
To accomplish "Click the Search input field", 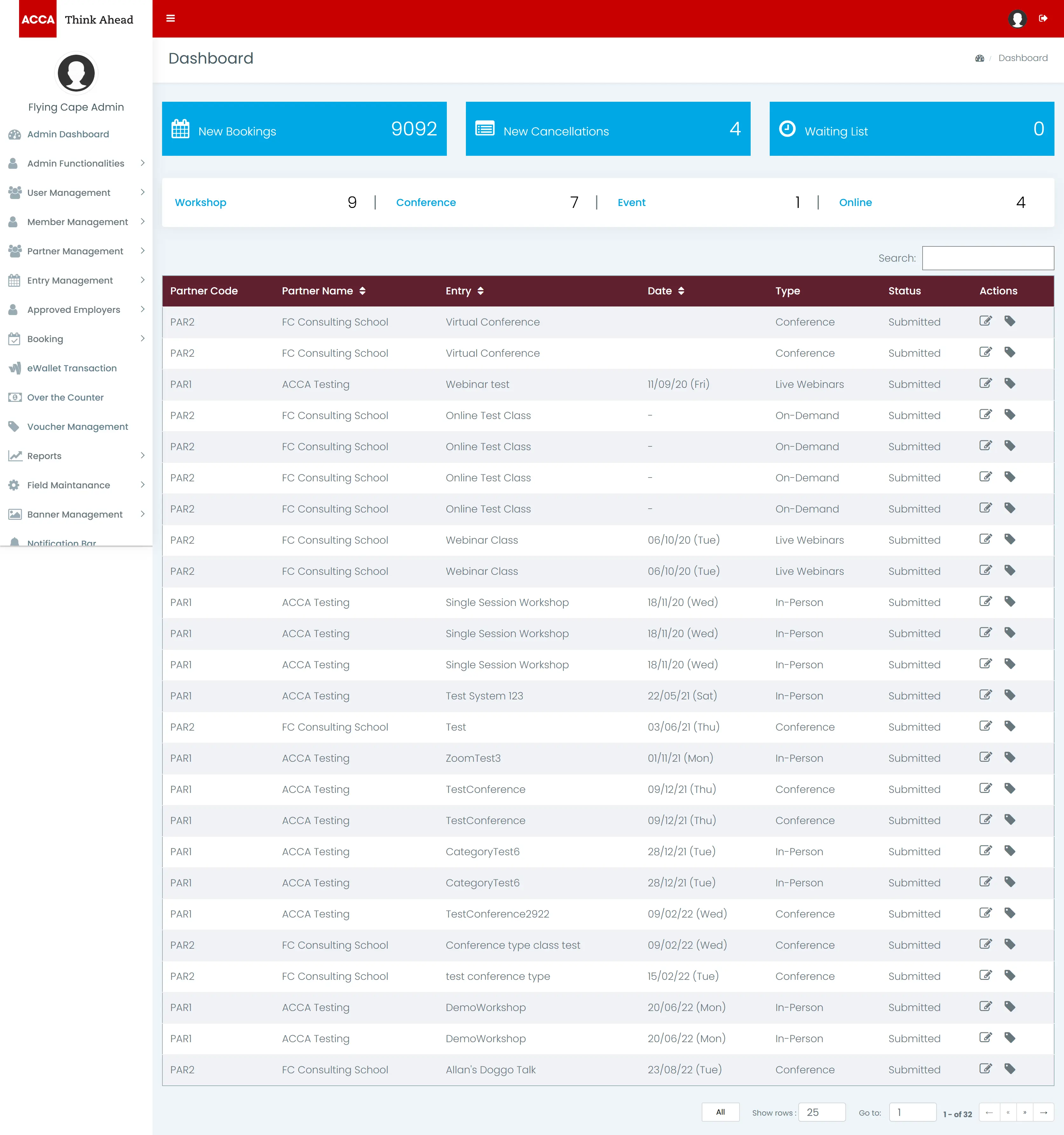I will click(987, 258).
